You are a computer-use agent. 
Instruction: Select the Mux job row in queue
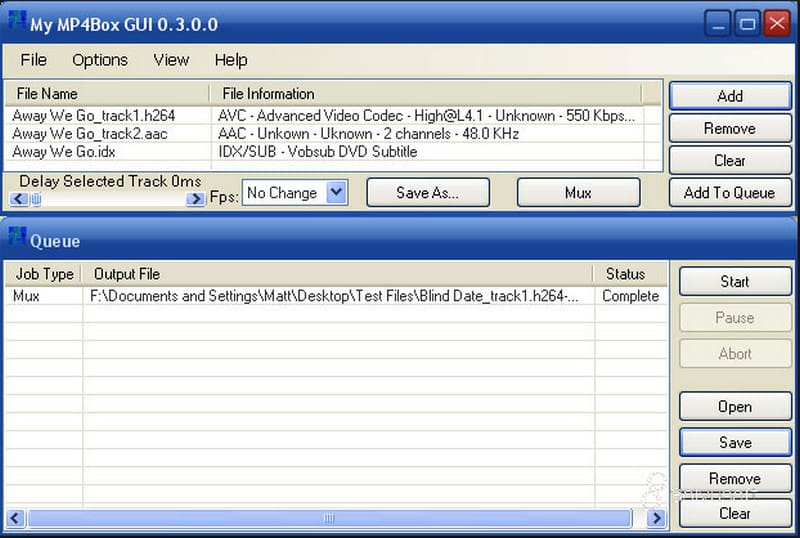300,296
